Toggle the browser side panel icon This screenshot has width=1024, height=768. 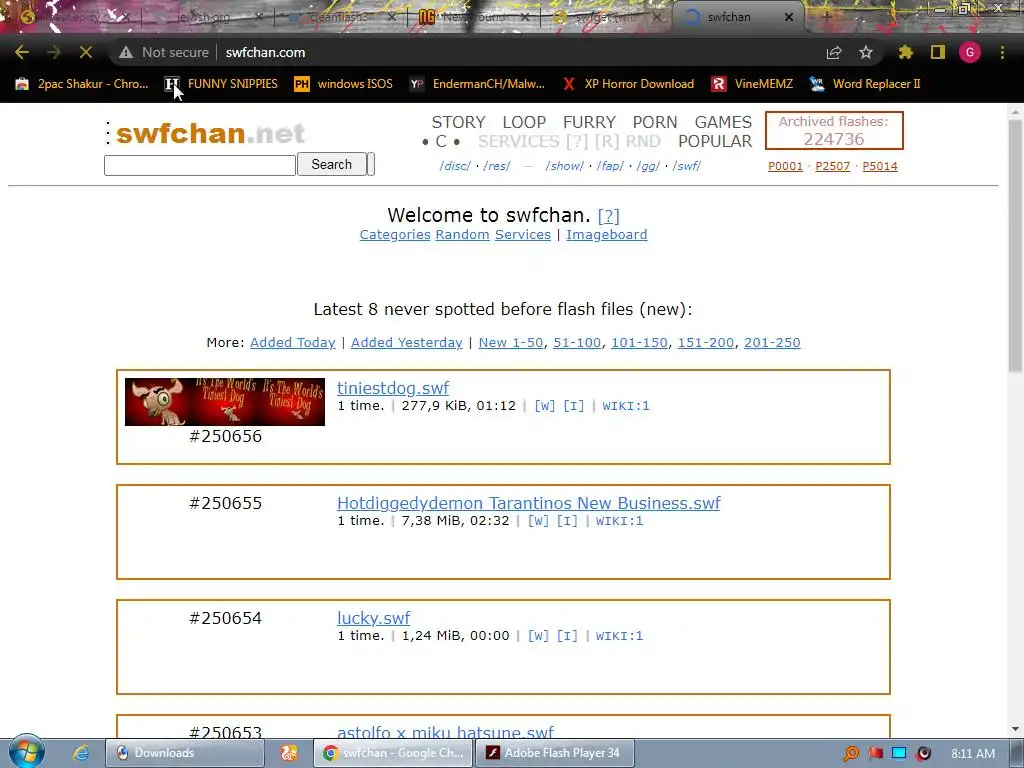(x=938, y=52)
